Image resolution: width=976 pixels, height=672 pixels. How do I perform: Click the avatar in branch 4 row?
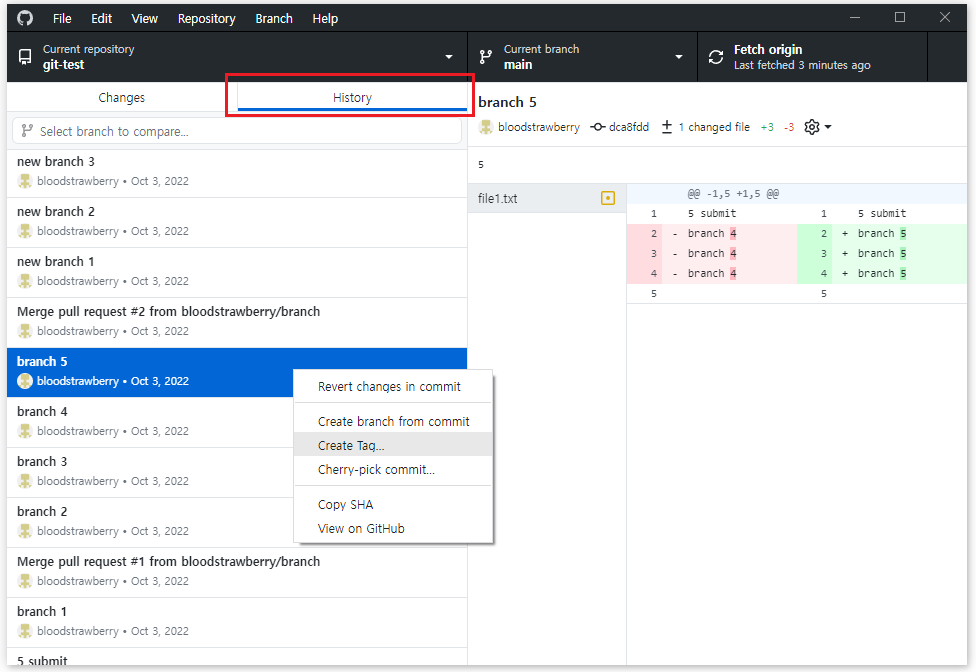[x=25, y=431]
